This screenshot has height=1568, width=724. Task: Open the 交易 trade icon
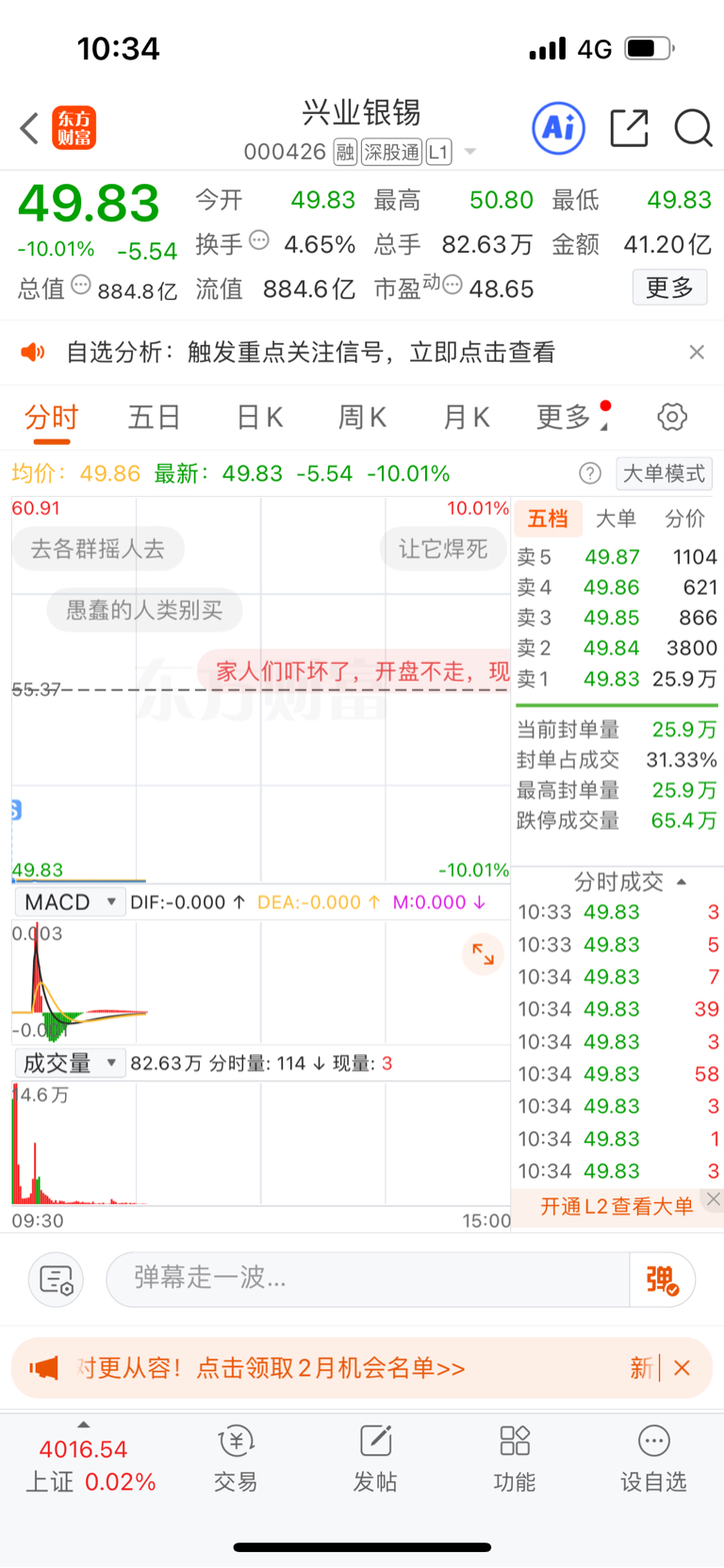236,1460
